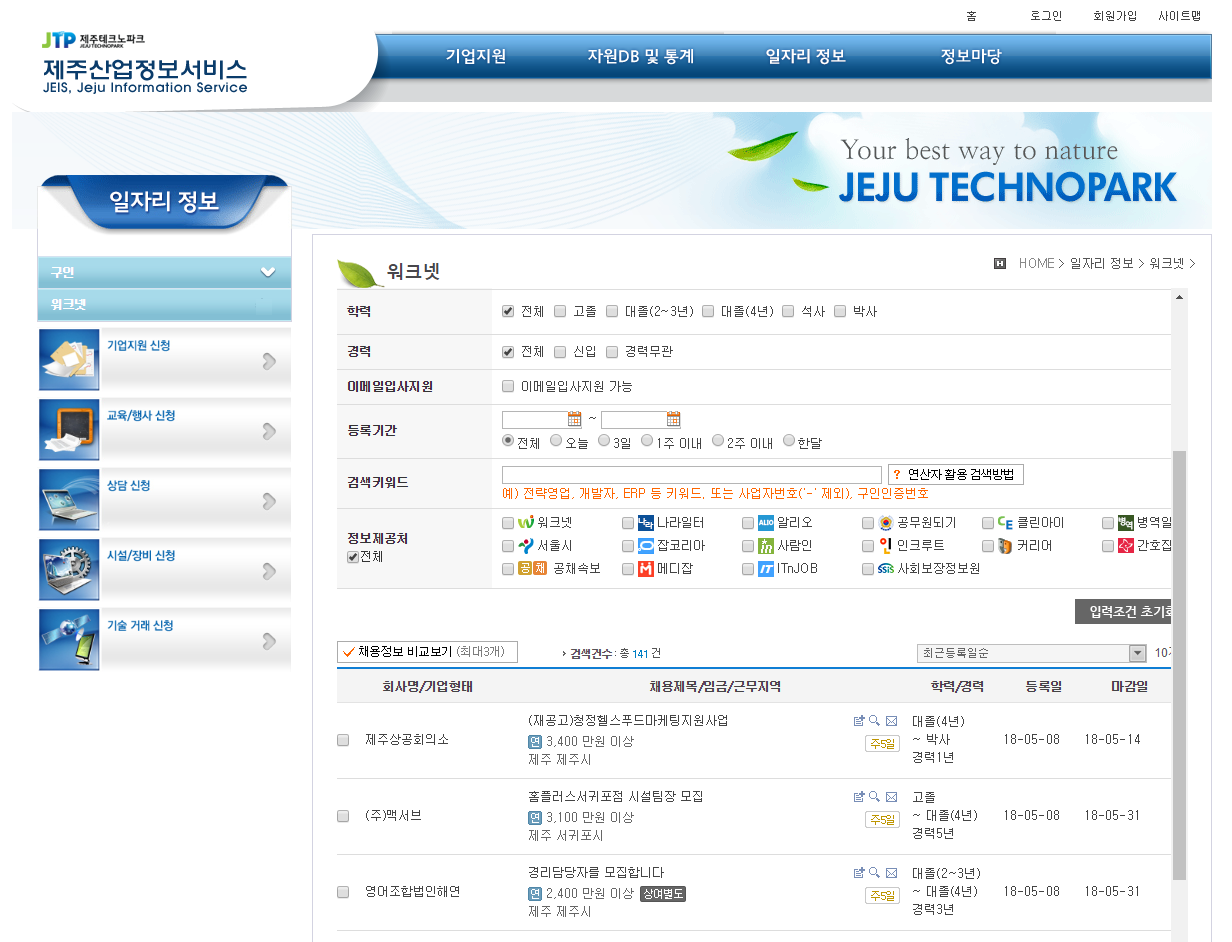
Task: Open the 최근등록일순 sort dropdown
Action: 1031,653
